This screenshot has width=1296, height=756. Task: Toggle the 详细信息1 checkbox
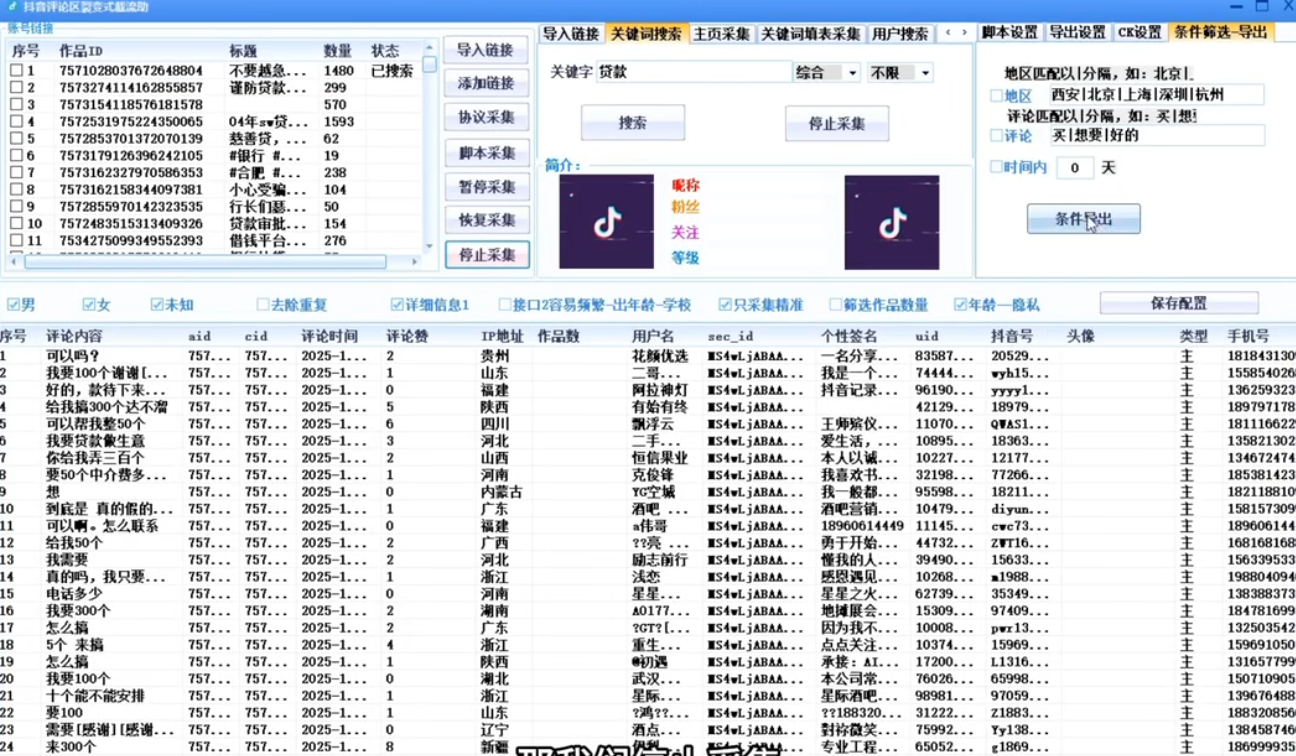click(x=397, y=304)
